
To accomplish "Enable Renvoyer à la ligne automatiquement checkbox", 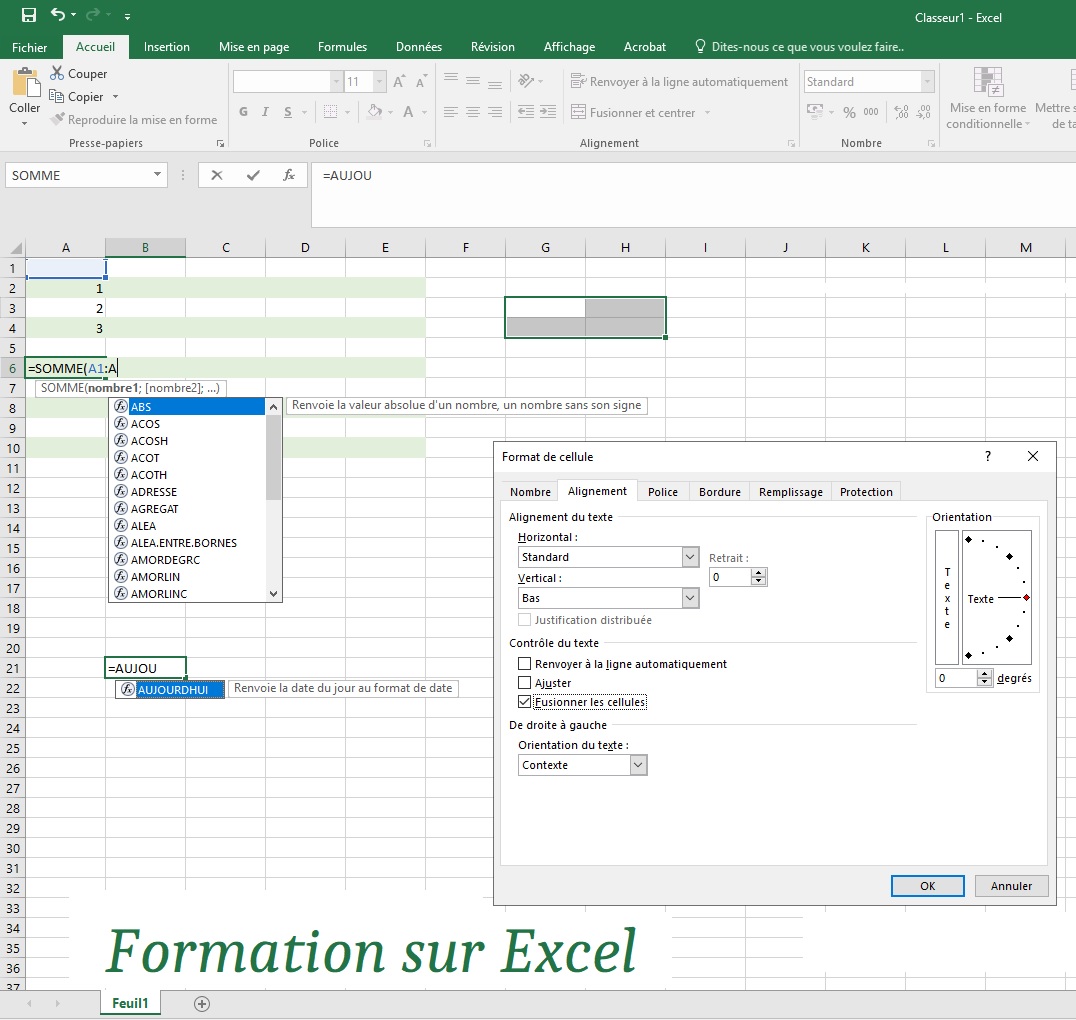I will tap(525, 664).
